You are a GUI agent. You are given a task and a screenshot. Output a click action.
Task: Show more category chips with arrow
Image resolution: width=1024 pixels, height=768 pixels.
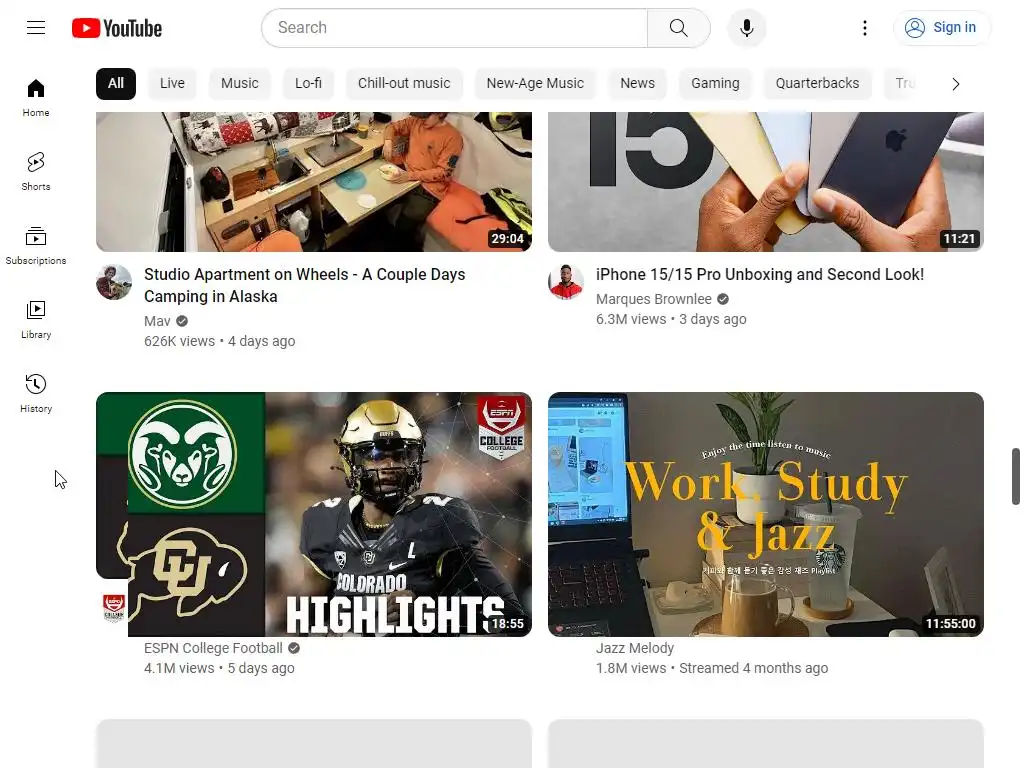955,84
